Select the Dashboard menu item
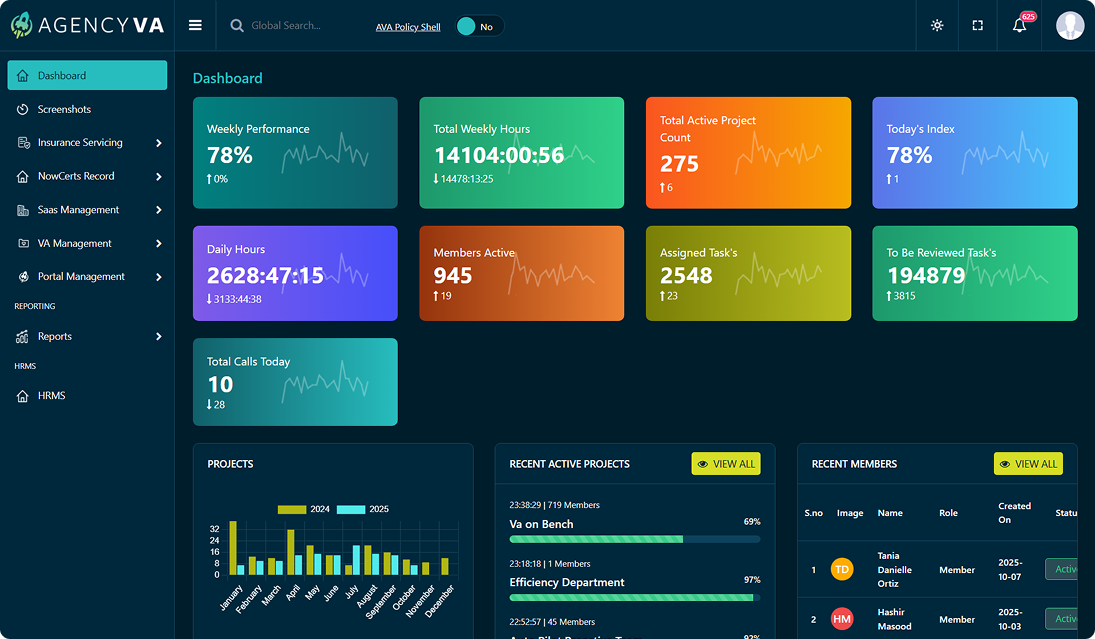Image resolution: width=1095 pixels, height=639 pixels. 87,76
